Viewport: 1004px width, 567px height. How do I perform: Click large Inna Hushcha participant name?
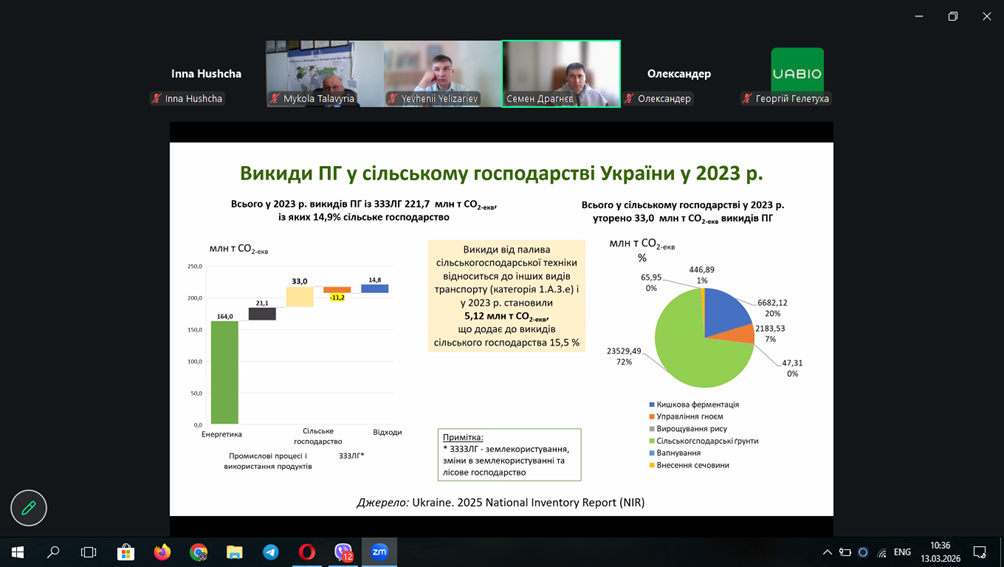(x=206, y=74)
